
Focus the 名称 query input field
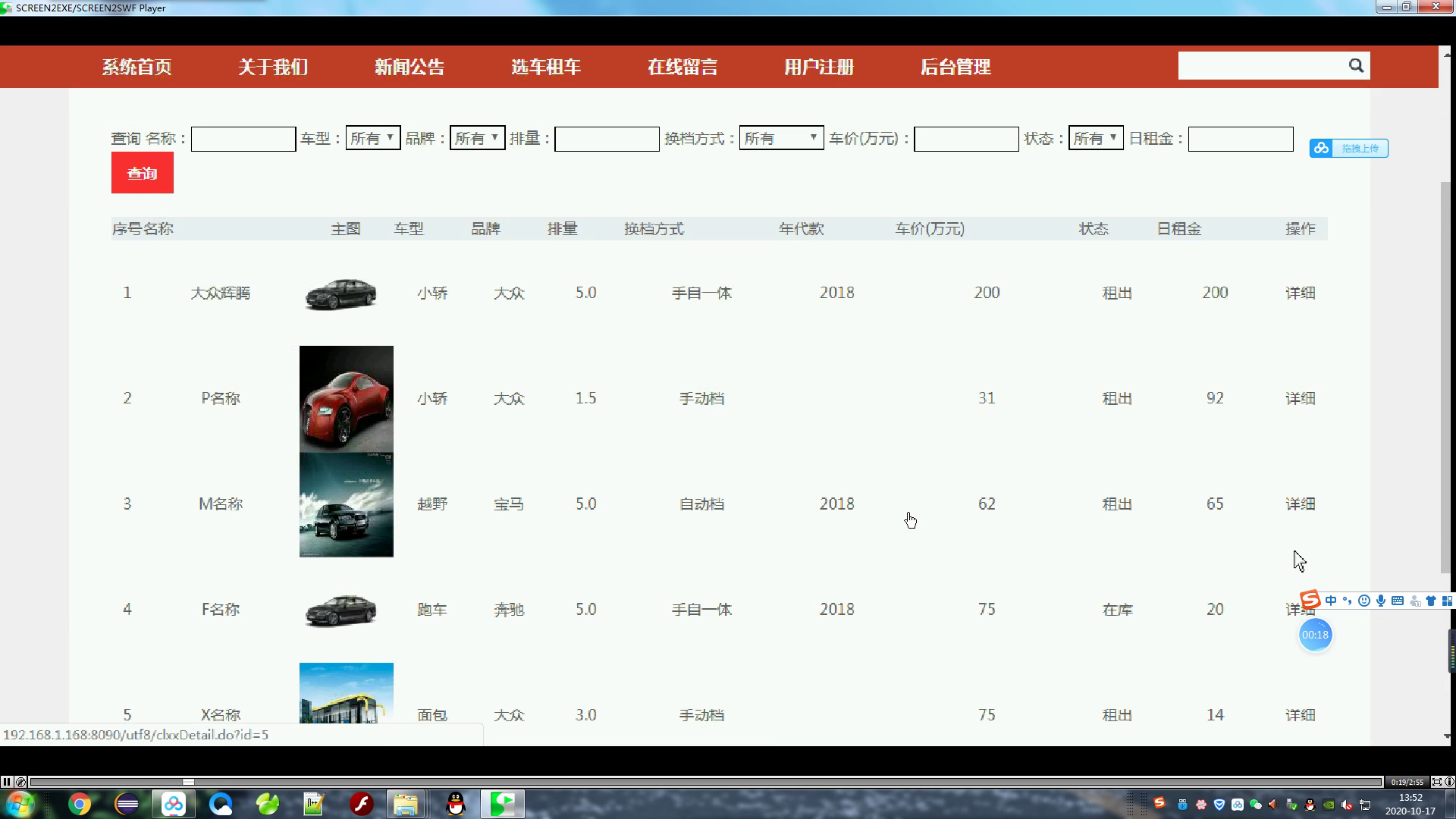[243, 139]
